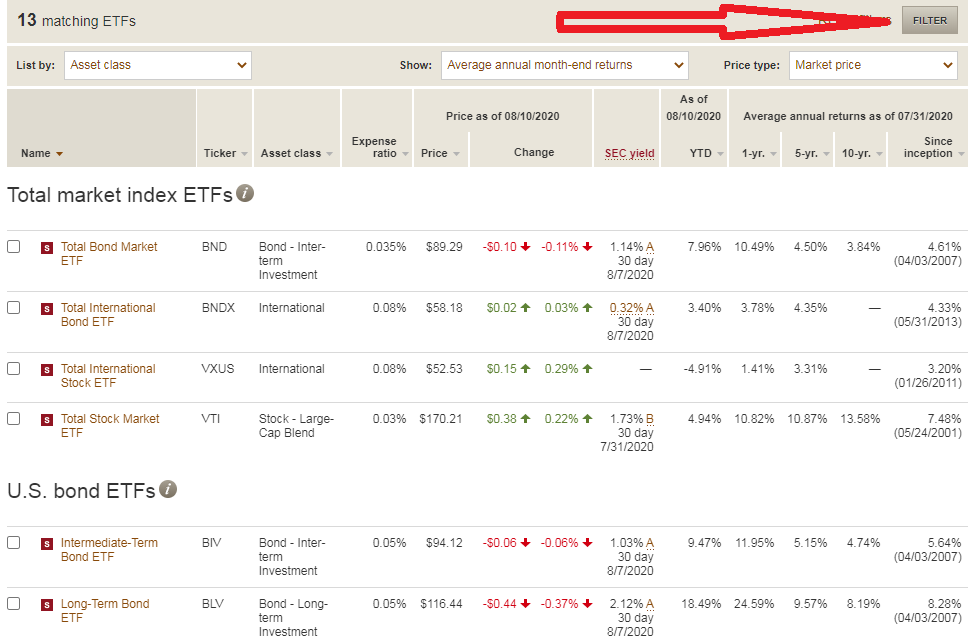Viewport: 973px width, 644px height.
Task: Sort by Since inception column
Action: (933, 147)
